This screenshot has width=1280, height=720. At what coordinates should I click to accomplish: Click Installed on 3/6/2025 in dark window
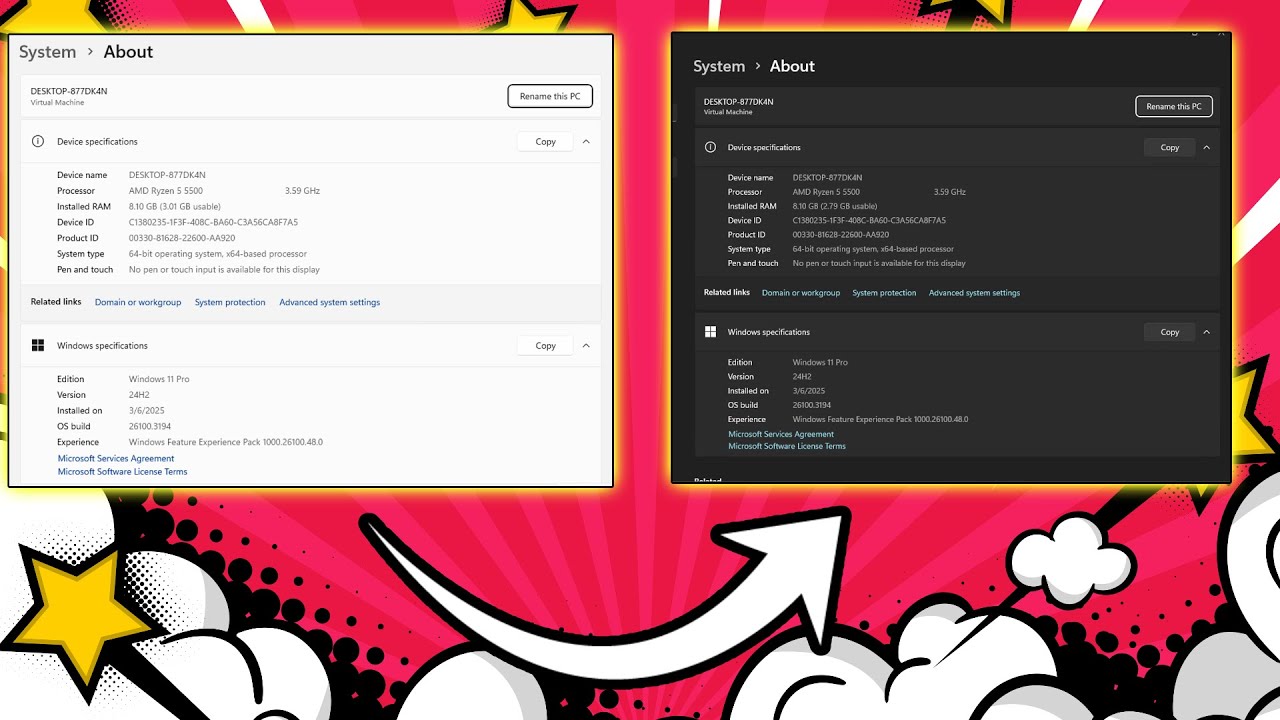[x=809, y=391]
